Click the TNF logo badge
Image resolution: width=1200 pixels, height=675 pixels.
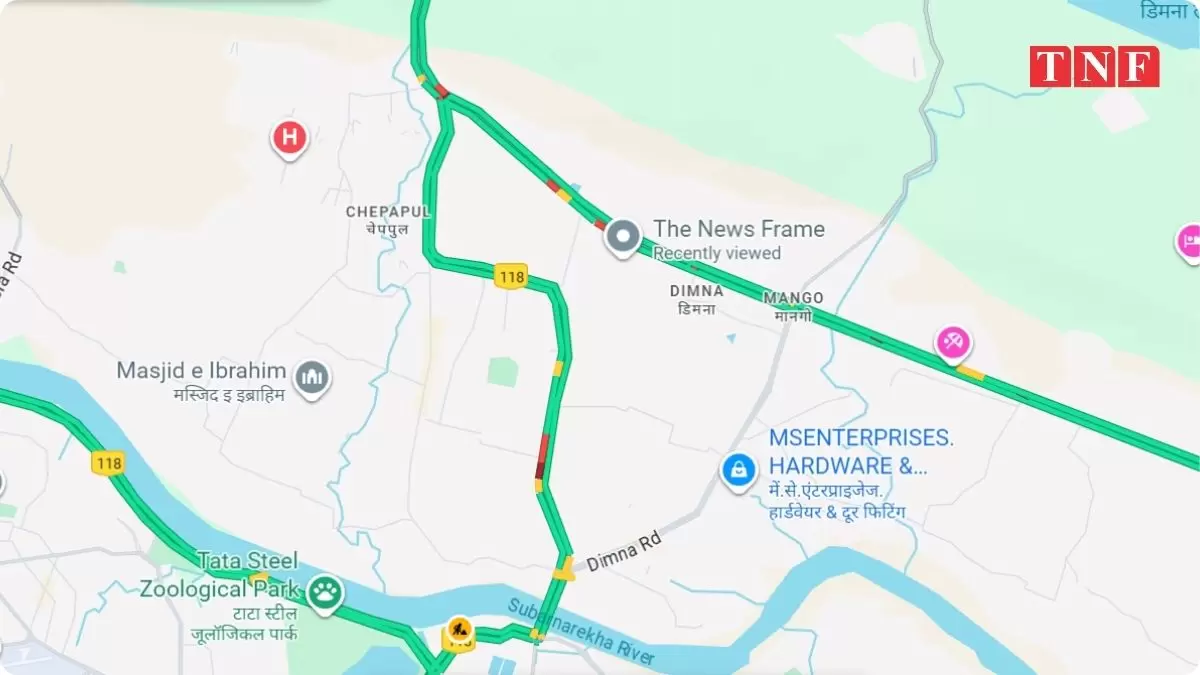[x=1095, y=66]
